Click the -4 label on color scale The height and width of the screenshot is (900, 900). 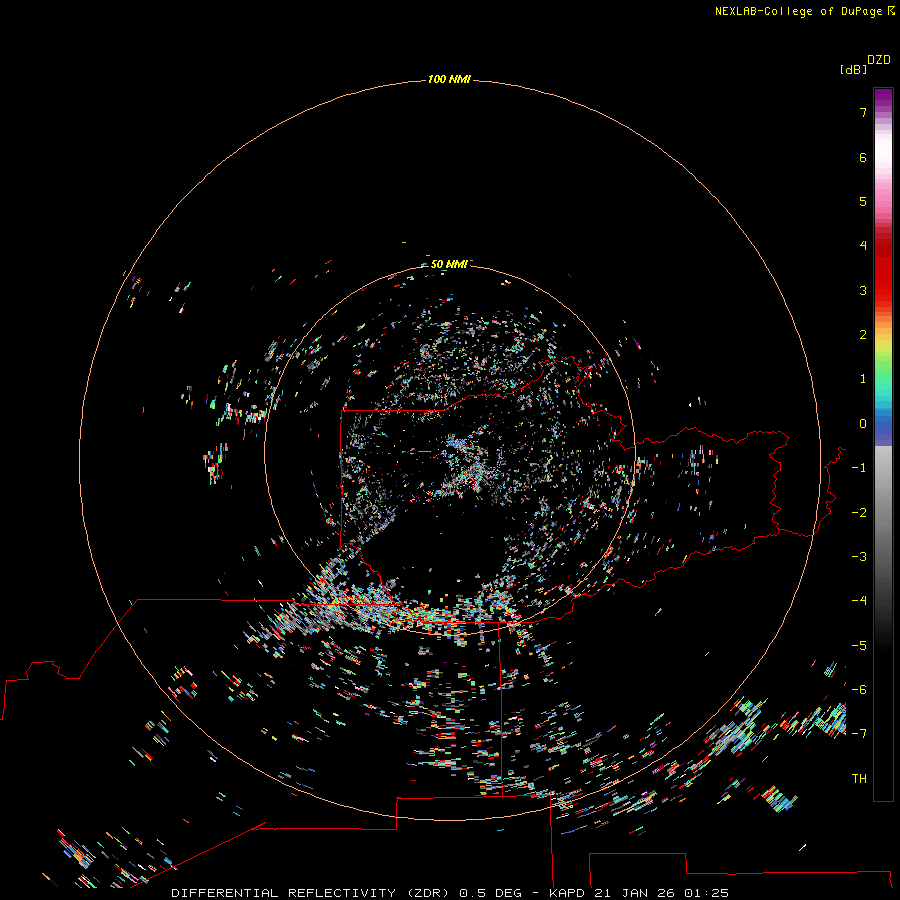tap(859, 600)
